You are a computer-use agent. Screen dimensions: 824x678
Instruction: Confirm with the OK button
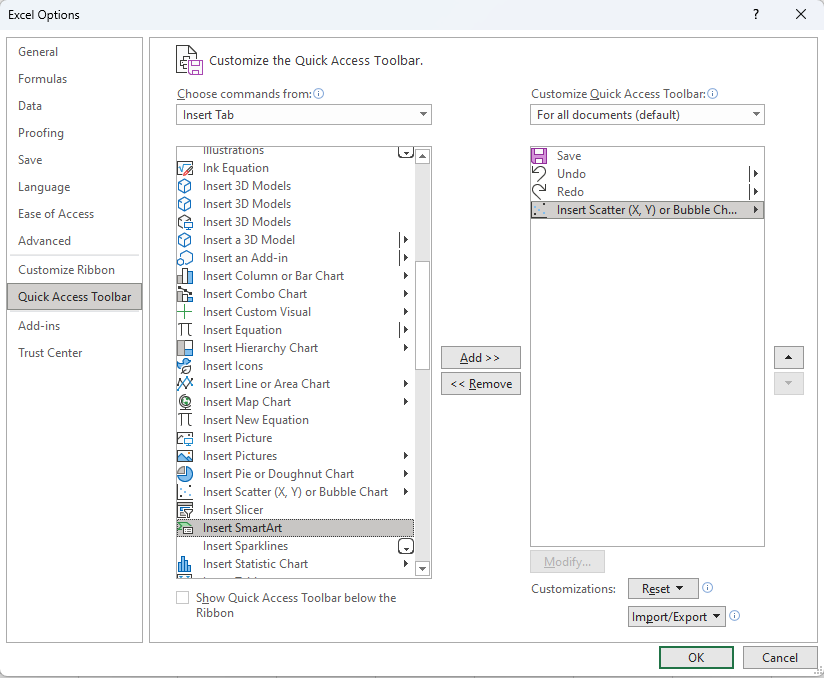tap(696, 658)
